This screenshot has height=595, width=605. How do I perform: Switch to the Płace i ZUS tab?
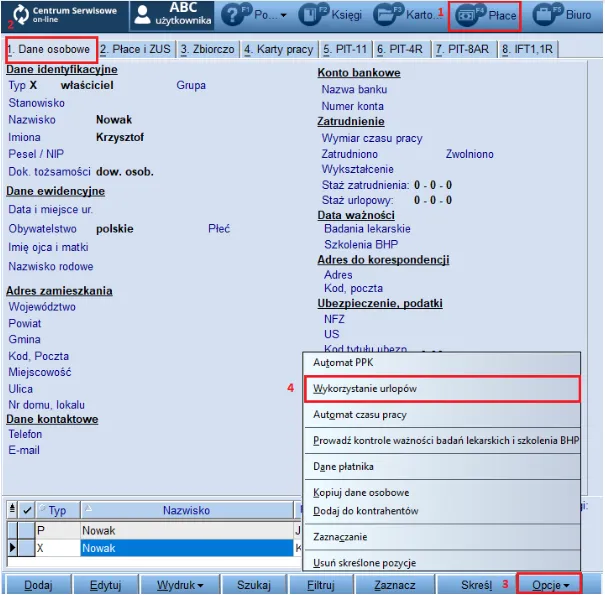pos(135,49)
